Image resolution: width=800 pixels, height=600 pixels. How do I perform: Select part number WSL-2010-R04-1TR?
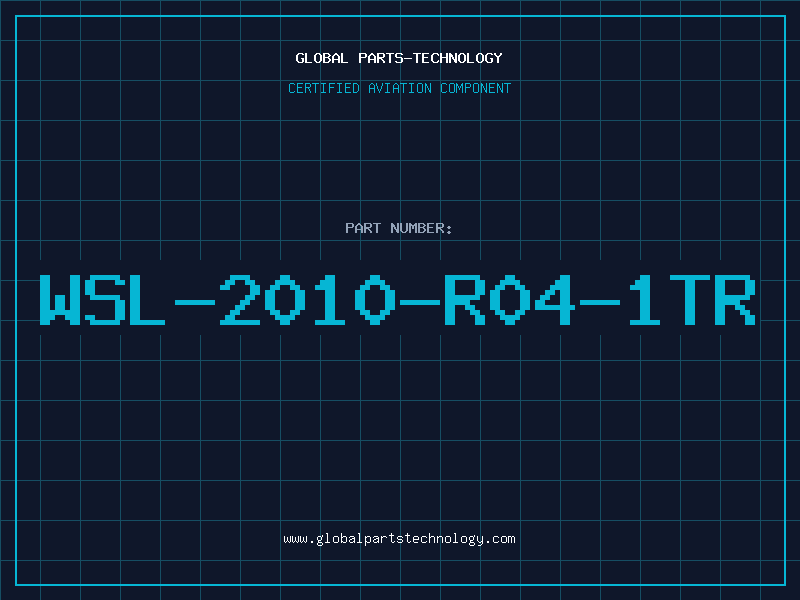pyautogui.click(x=398, y=299)
